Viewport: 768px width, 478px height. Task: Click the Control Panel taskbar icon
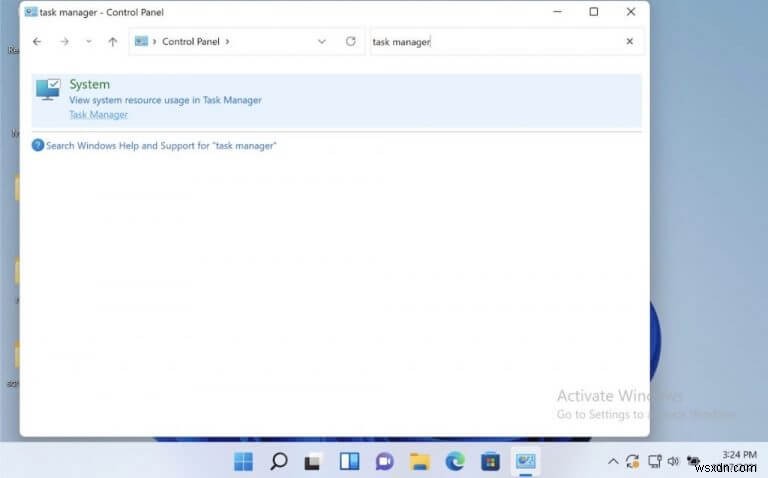[526, 461]
